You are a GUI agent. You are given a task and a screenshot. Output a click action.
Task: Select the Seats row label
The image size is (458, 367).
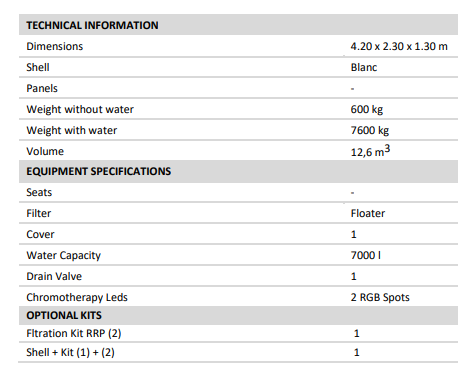tap(39, 192)
